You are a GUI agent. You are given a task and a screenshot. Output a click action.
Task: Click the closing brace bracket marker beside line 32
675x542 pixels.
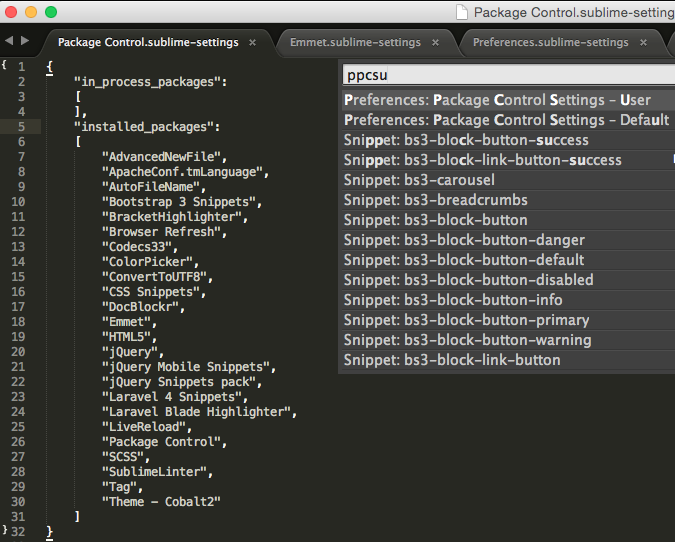[5, 529]
